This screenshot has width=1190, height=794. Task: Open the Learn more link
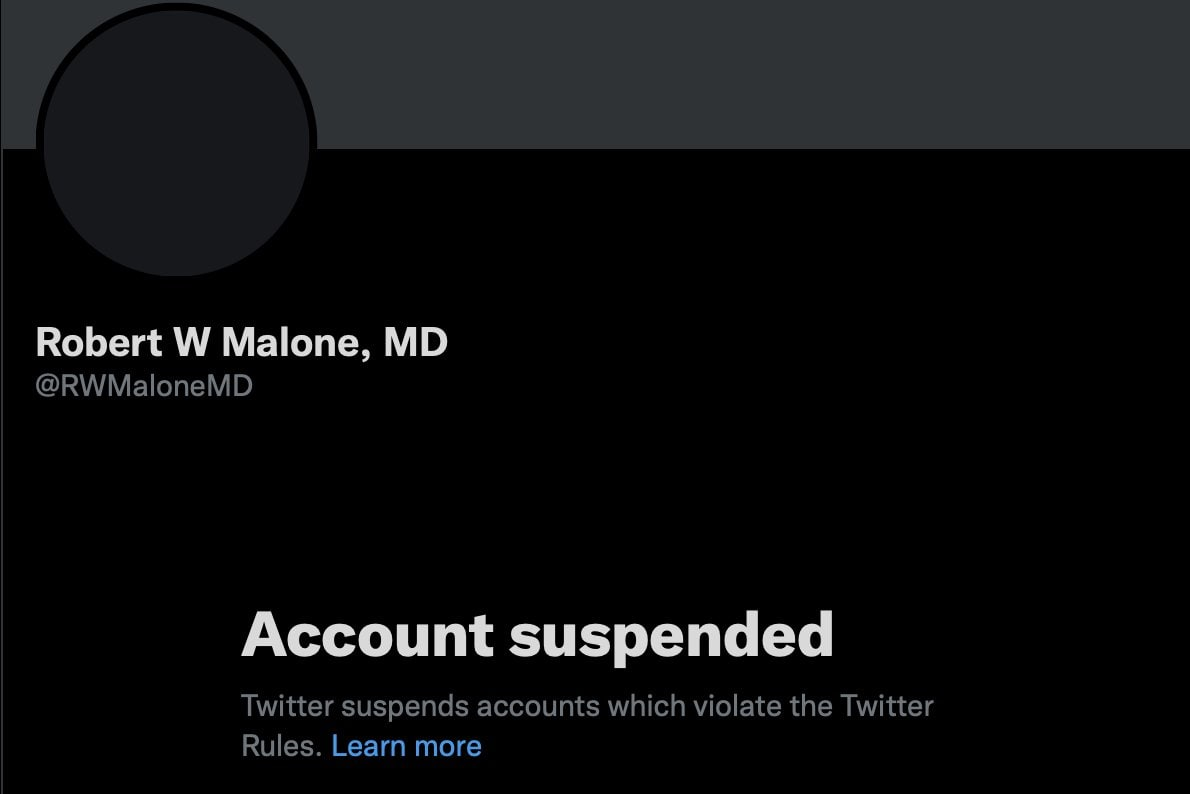[406, 746]
